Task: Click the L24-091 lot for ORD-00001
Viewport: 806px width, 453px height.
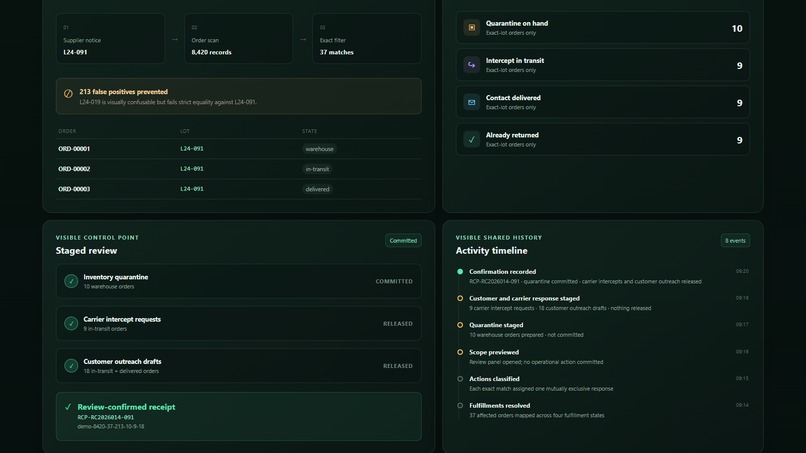Action: tap(192, 149)
